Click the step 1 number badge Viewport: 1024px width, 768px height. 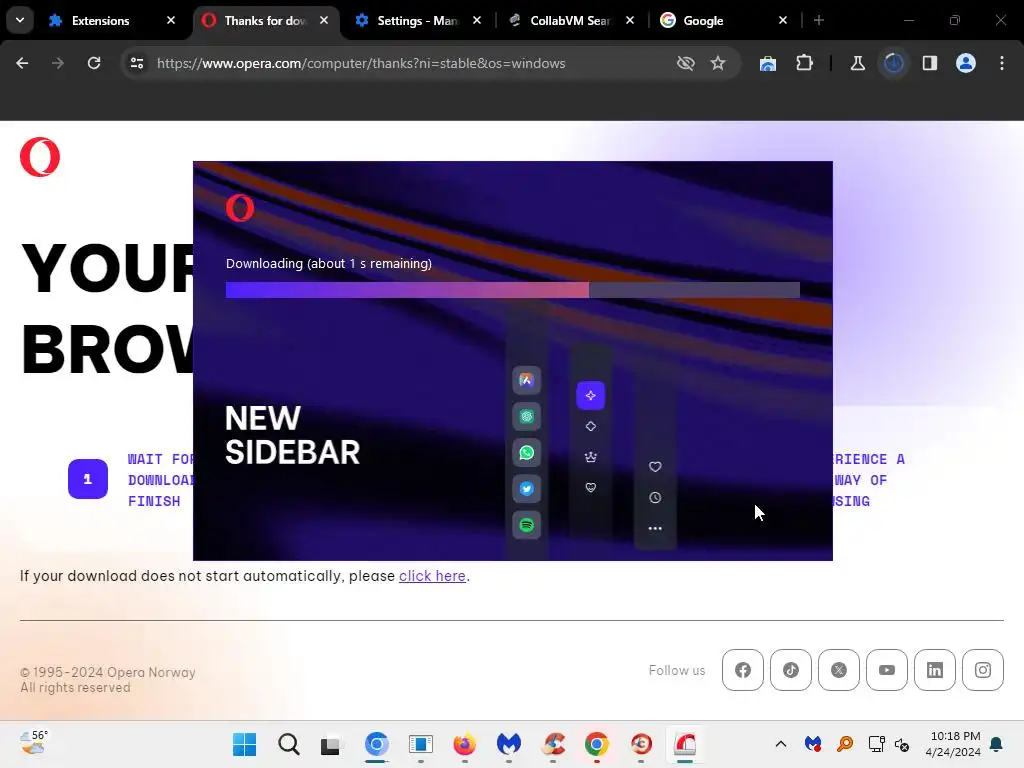[x=88, y=479]
